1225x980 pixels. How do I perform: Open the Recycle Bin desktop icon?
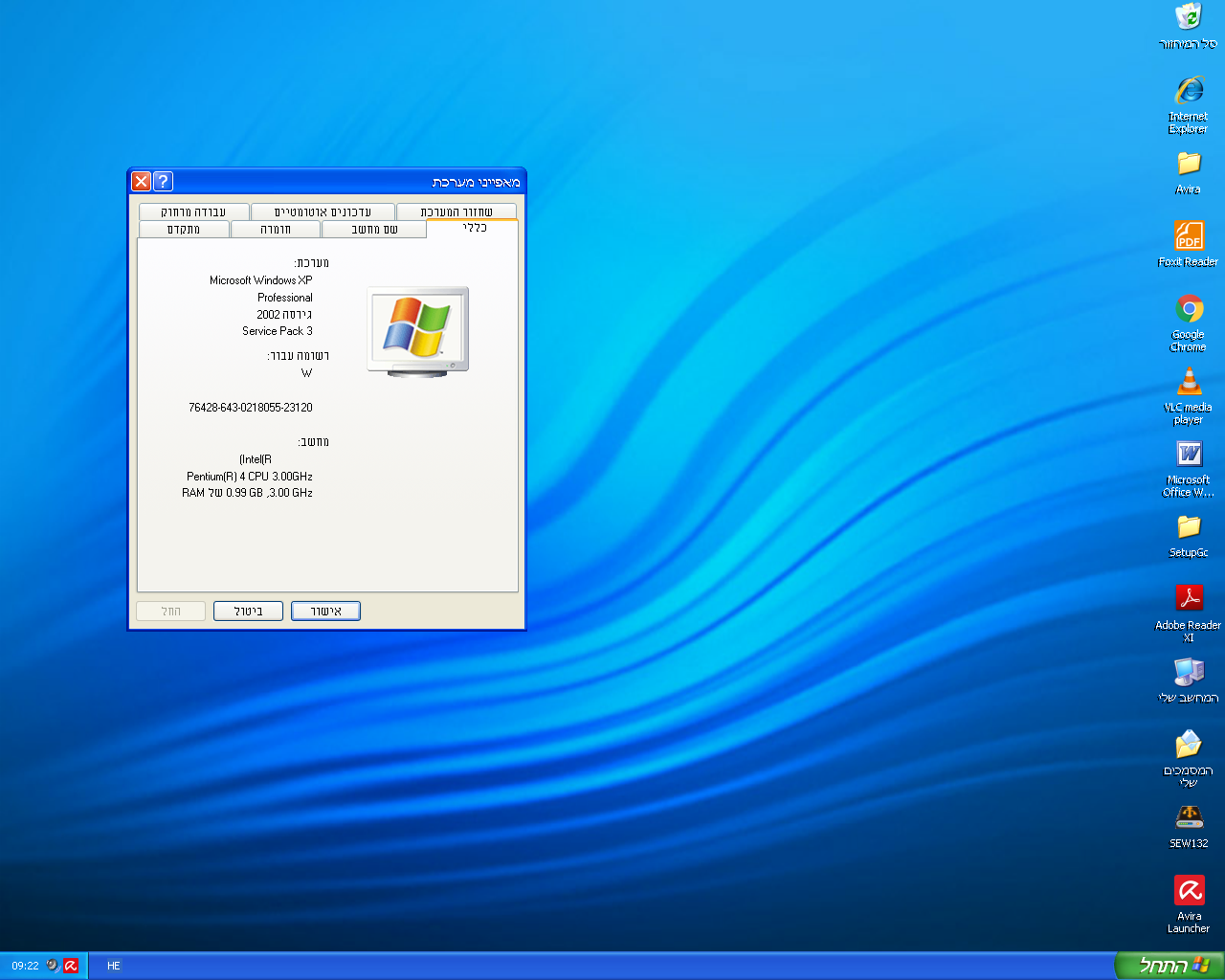coord(1188,25)
